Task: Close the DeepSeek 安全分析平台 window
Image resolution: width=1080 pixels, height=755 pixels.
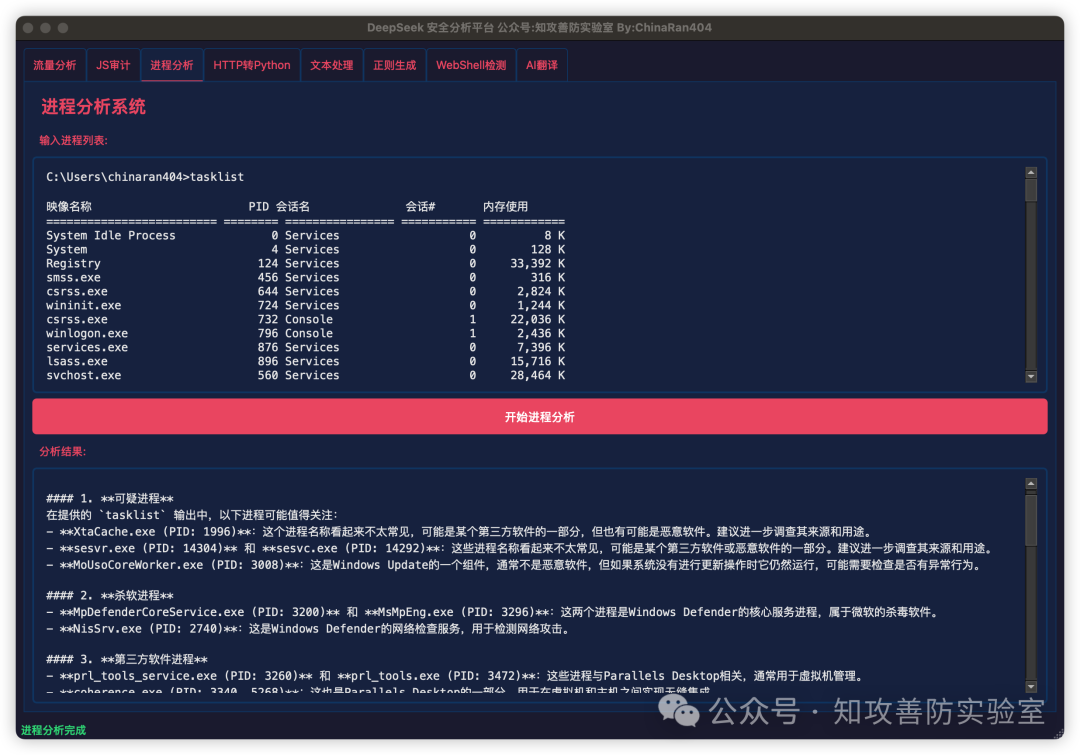Action: [x=28, y=28]
